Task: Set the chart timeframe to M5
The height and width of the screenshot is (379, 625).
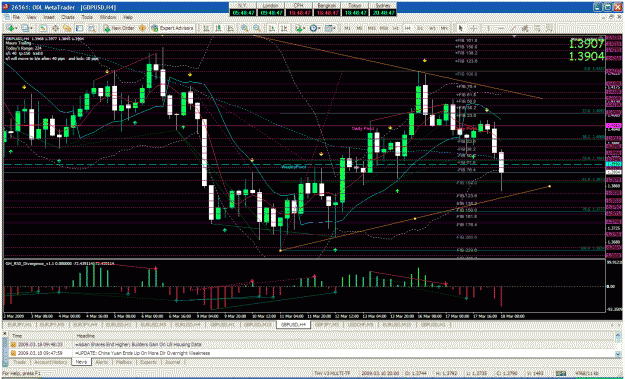Action: [359, 28]
